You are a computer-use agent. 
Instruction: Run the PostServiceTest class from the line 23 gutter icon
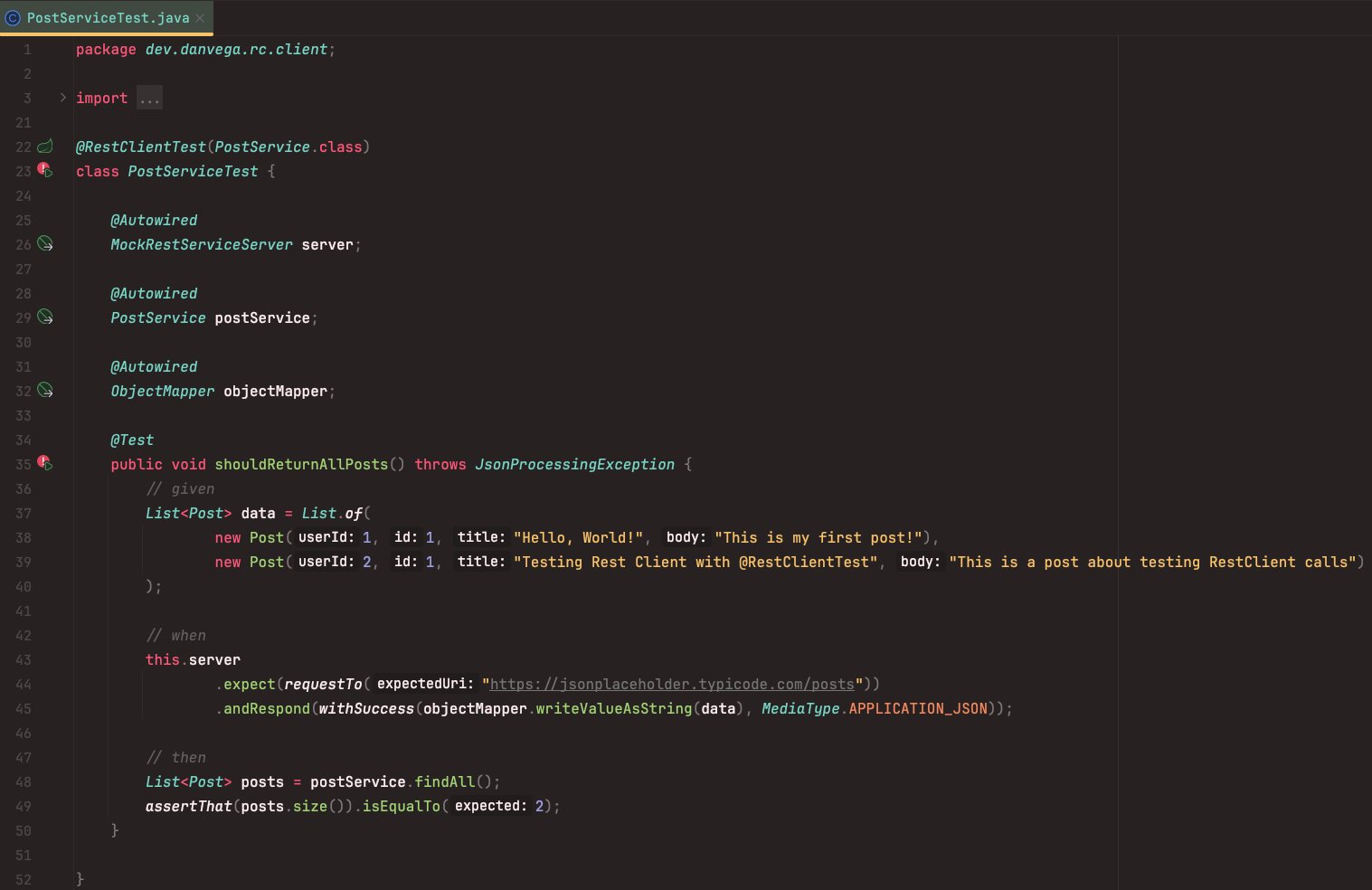pos(45,171)
